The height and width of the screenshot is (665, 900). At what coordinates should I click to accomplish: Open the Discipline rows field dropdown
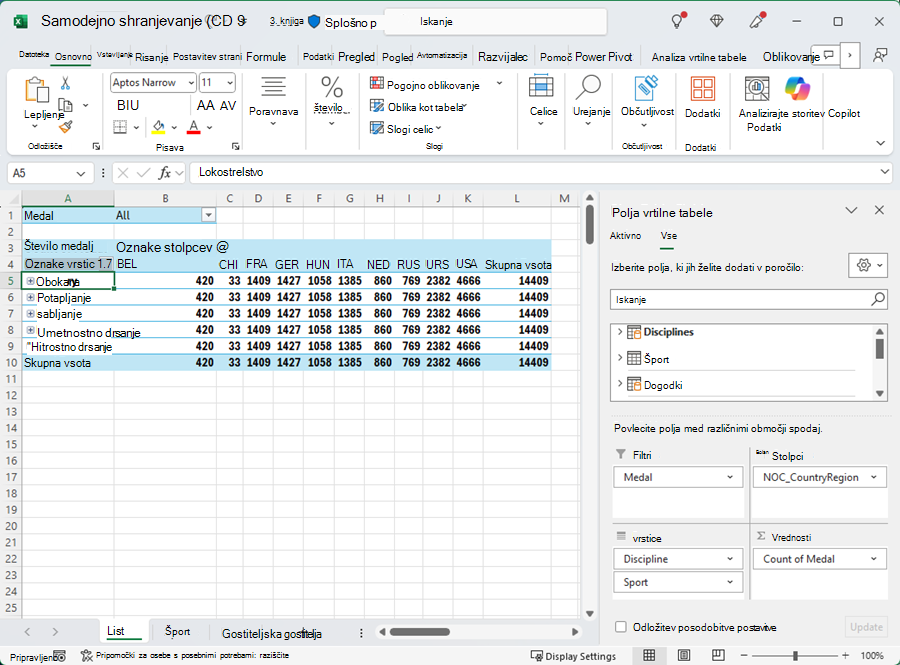[730, 559]
